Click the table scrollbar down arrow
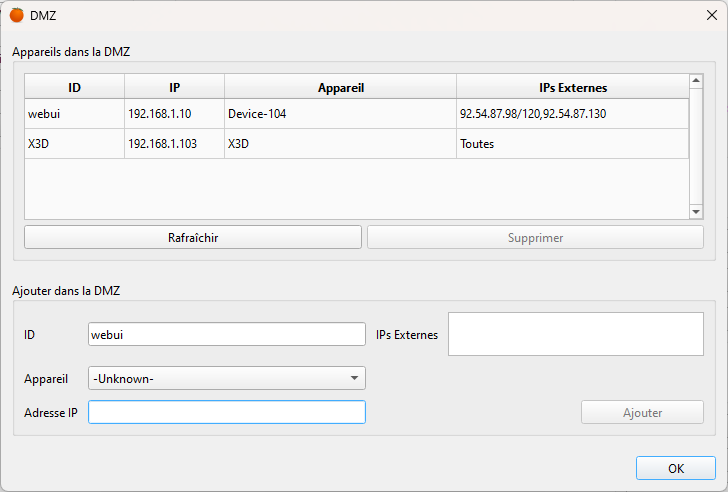The height and width of the screenshot is (492, 728). (x=696, y=212)
